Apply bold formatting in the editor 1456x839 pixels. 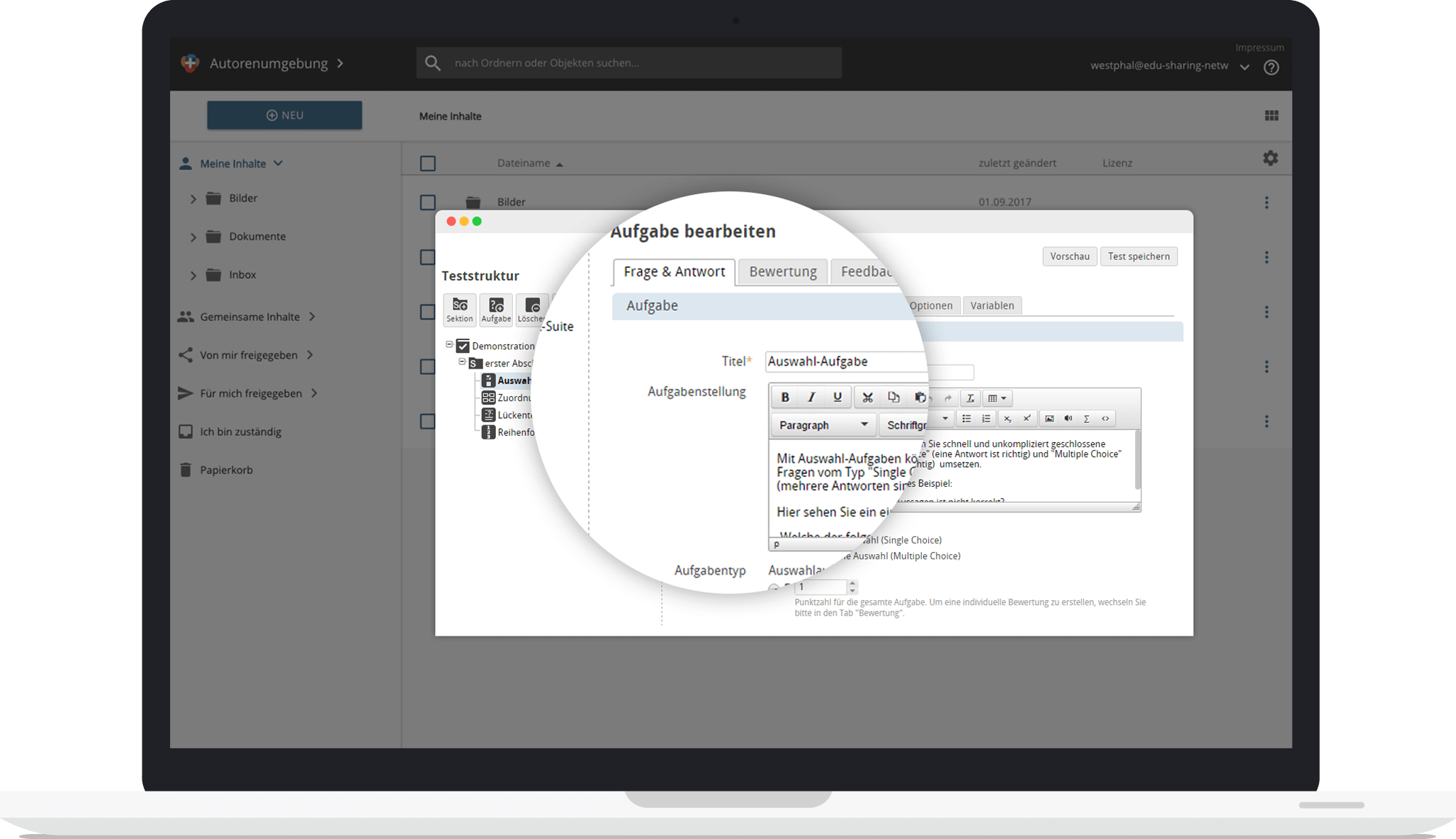coord(784,398)
